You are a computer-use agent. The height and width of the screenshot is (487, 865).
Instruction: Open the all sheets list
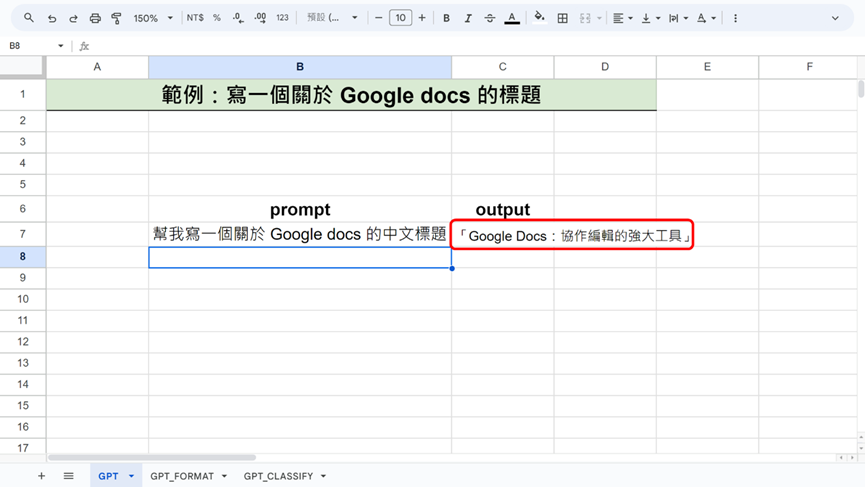68,476
